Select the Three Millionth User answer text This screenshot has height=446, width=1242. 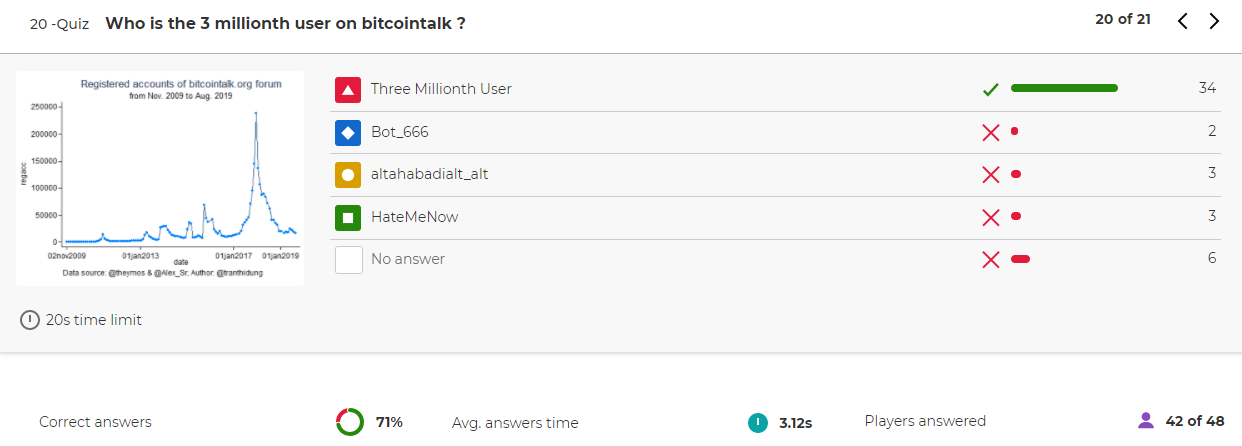click(x=441, y=89)
